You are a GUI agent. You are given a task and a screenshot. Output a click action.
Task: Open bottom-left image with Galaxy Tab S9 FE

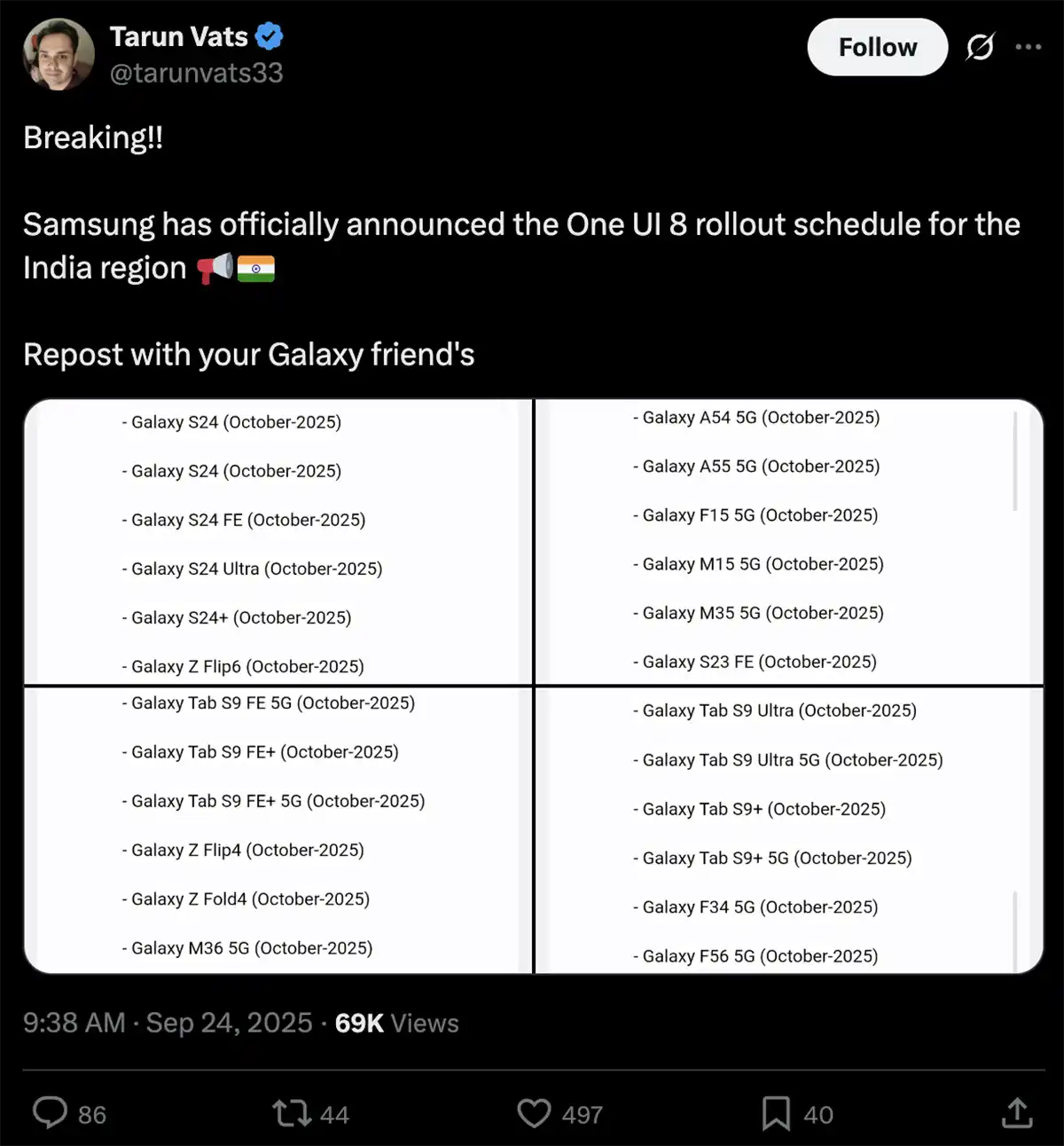[x=278, y=830]
